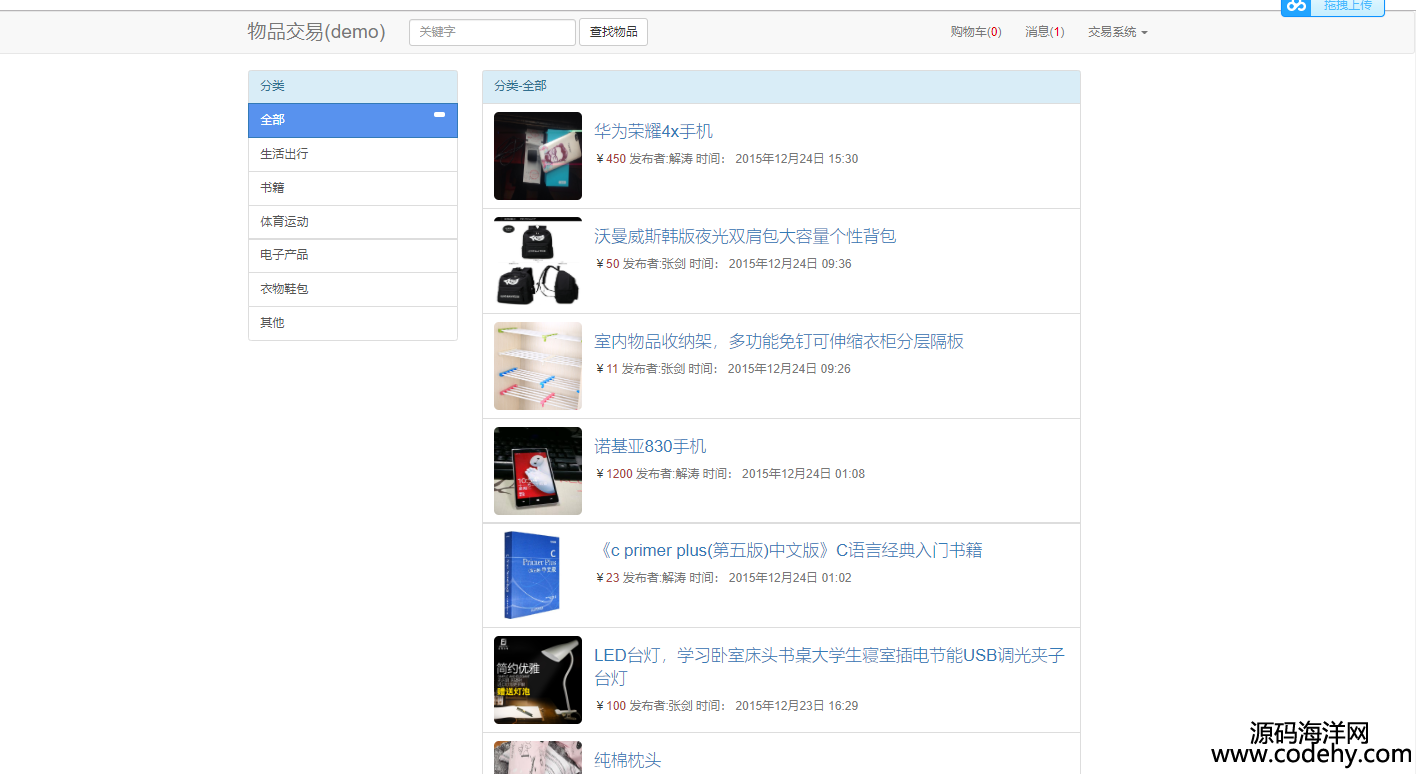Viewport: 1416px width, 774px height.
Task: Open the 纯棉枕头 listing
Action: tap(628, 760)
